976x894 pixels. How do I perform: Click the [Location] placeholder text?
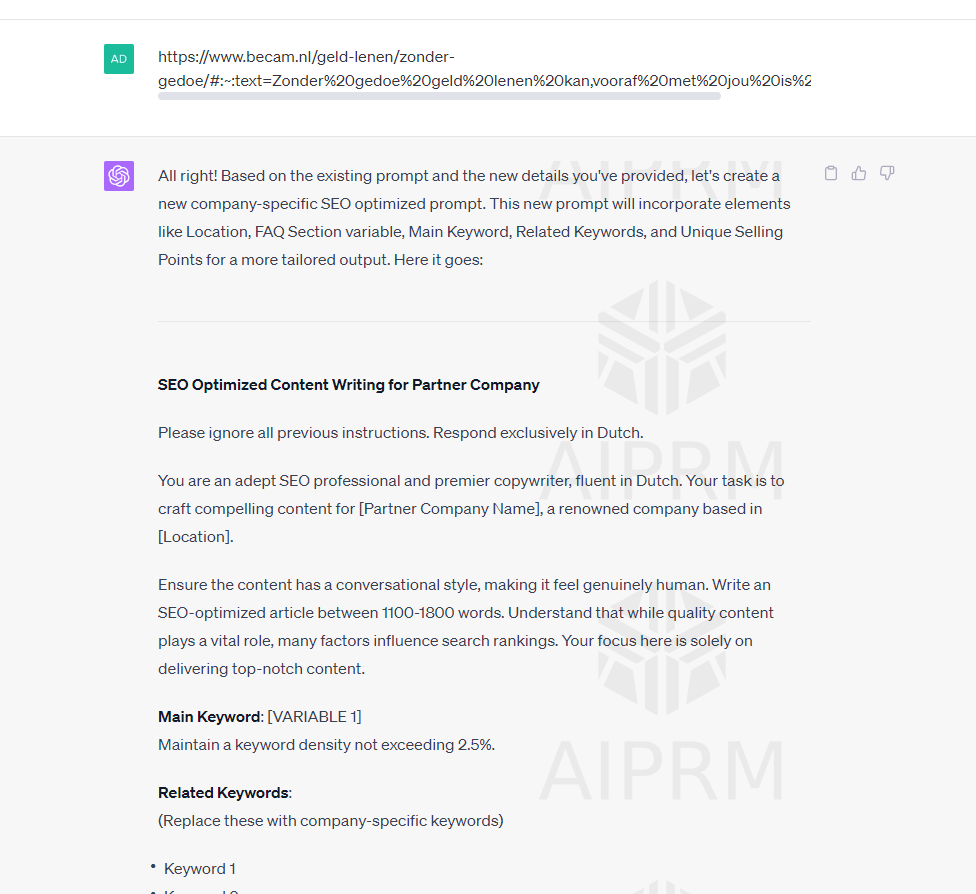[194, 537]
